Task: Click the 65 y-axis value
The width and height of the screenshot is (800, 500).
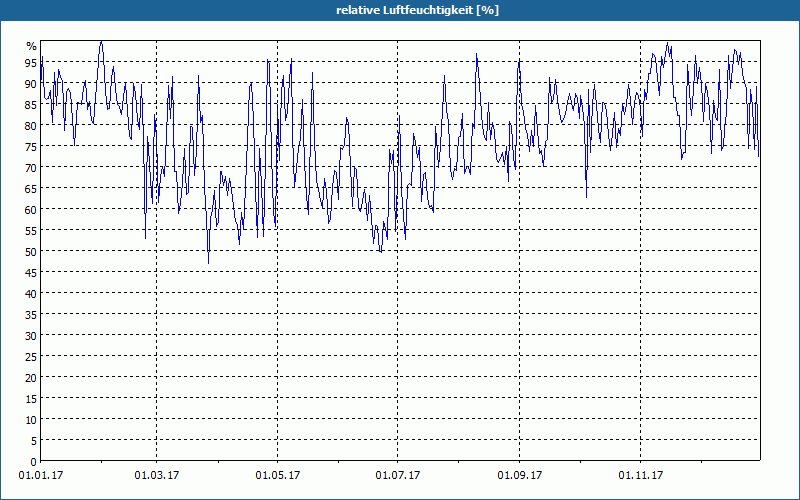Action: (x=31, y=189)
